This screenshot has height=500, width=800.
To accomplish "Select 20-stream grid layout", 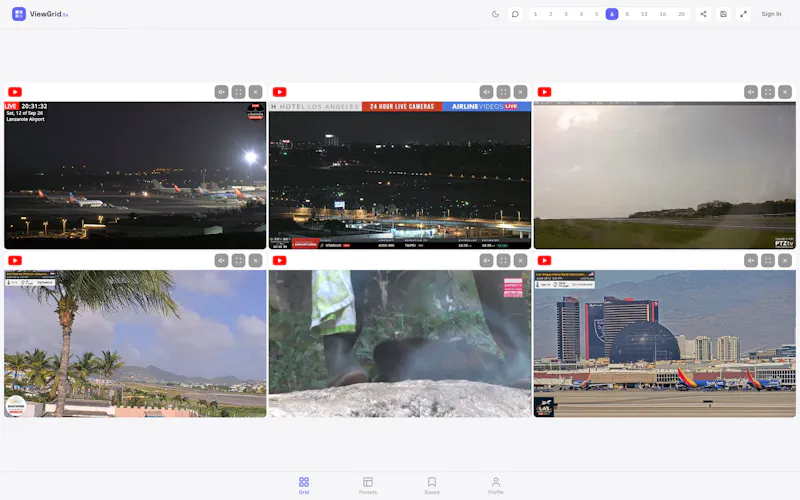I will pos(681,14).
